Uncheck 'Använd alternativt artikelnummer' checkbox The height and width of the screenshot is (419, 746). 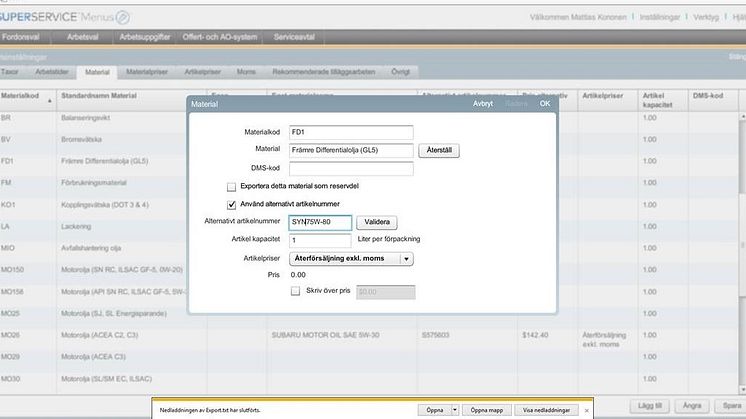pyautogui.click(x=231, y=205)
